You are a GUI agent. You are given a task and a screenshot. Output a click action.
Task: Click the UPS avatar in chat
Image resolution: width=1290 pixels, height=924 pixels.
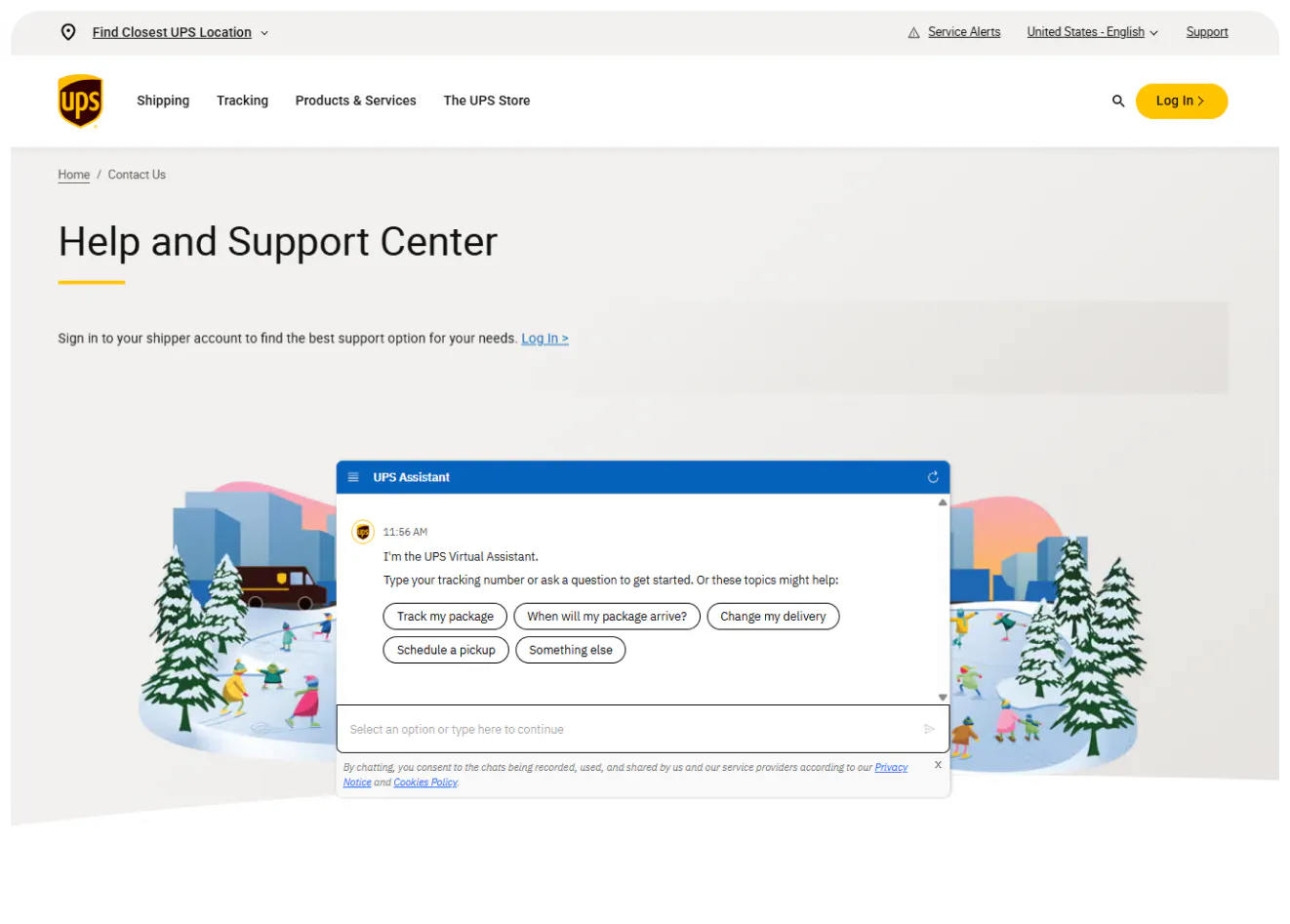(x=363, y=532)
